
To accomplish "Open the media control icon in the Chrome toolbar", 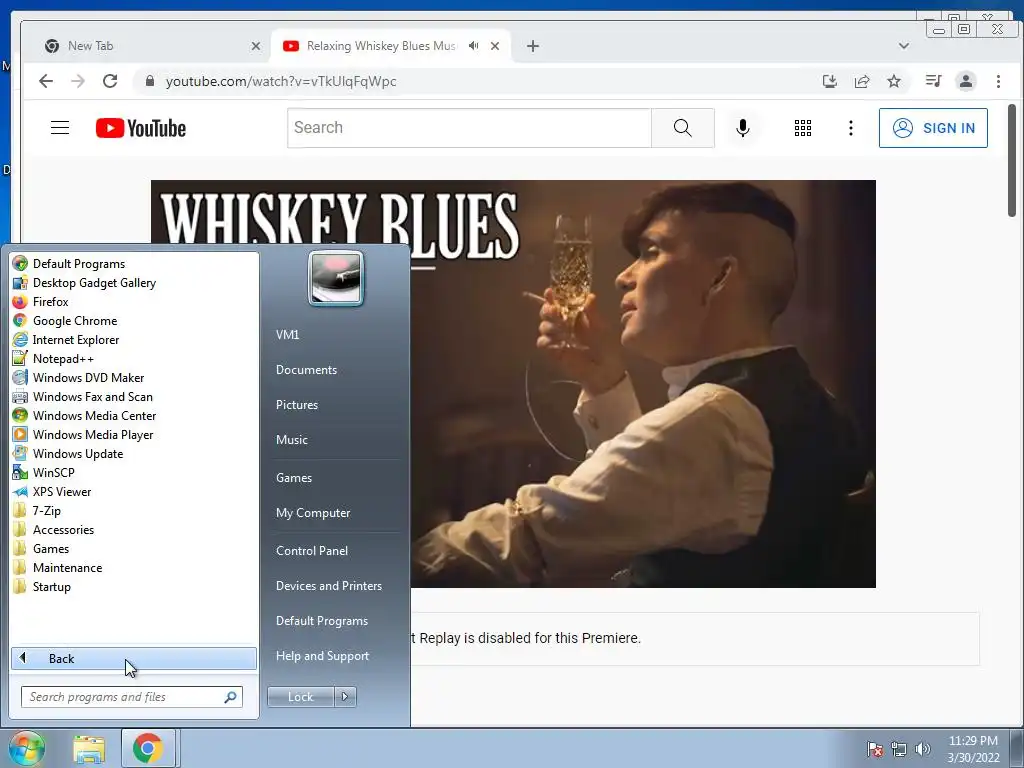I will (933, 81).
